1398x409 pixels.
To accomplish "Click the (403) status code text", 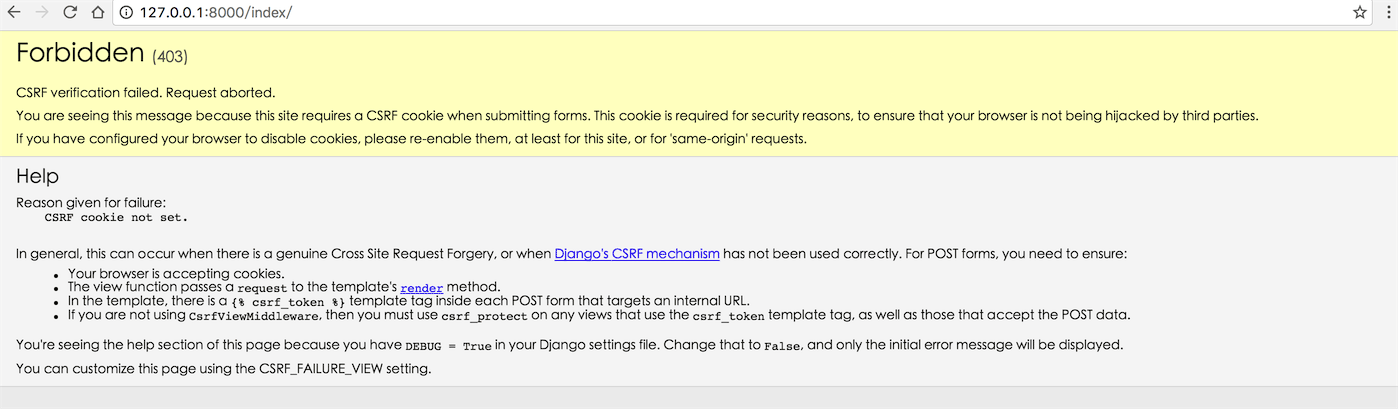I will click(170, 56).
